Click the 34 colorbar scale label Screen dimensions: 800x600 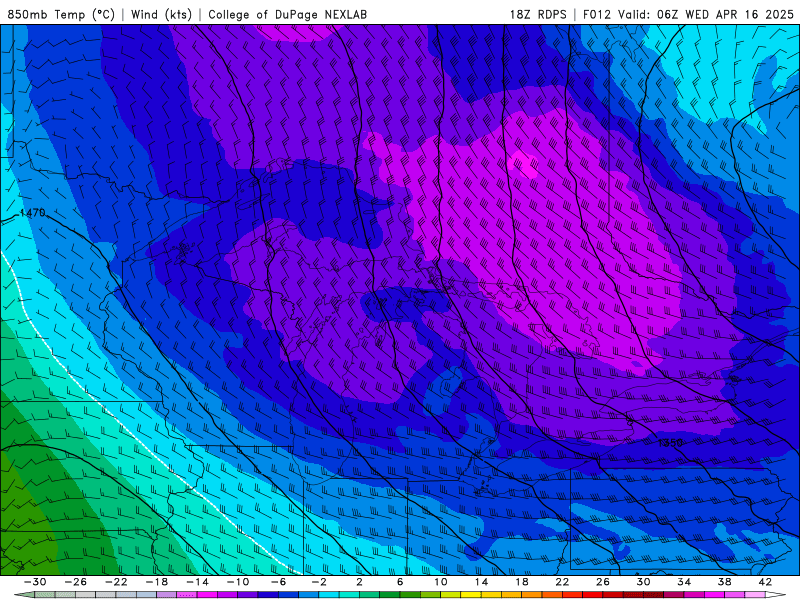684,582
